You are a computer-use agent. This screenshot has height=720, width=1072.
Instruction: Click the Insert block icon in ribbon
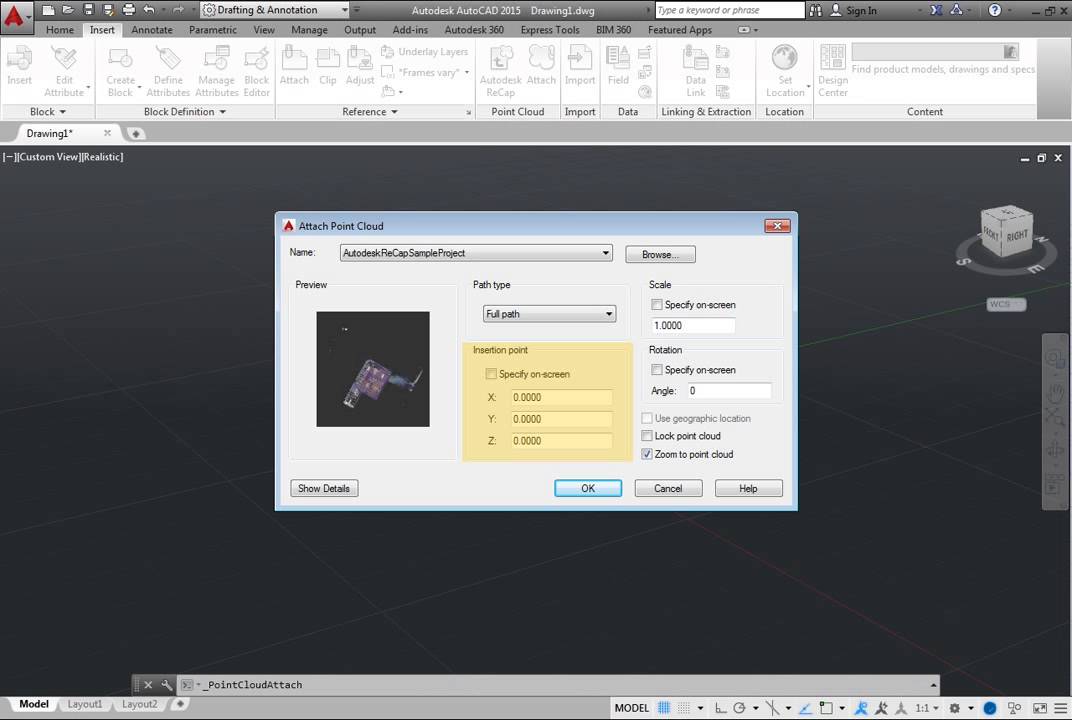19,59
